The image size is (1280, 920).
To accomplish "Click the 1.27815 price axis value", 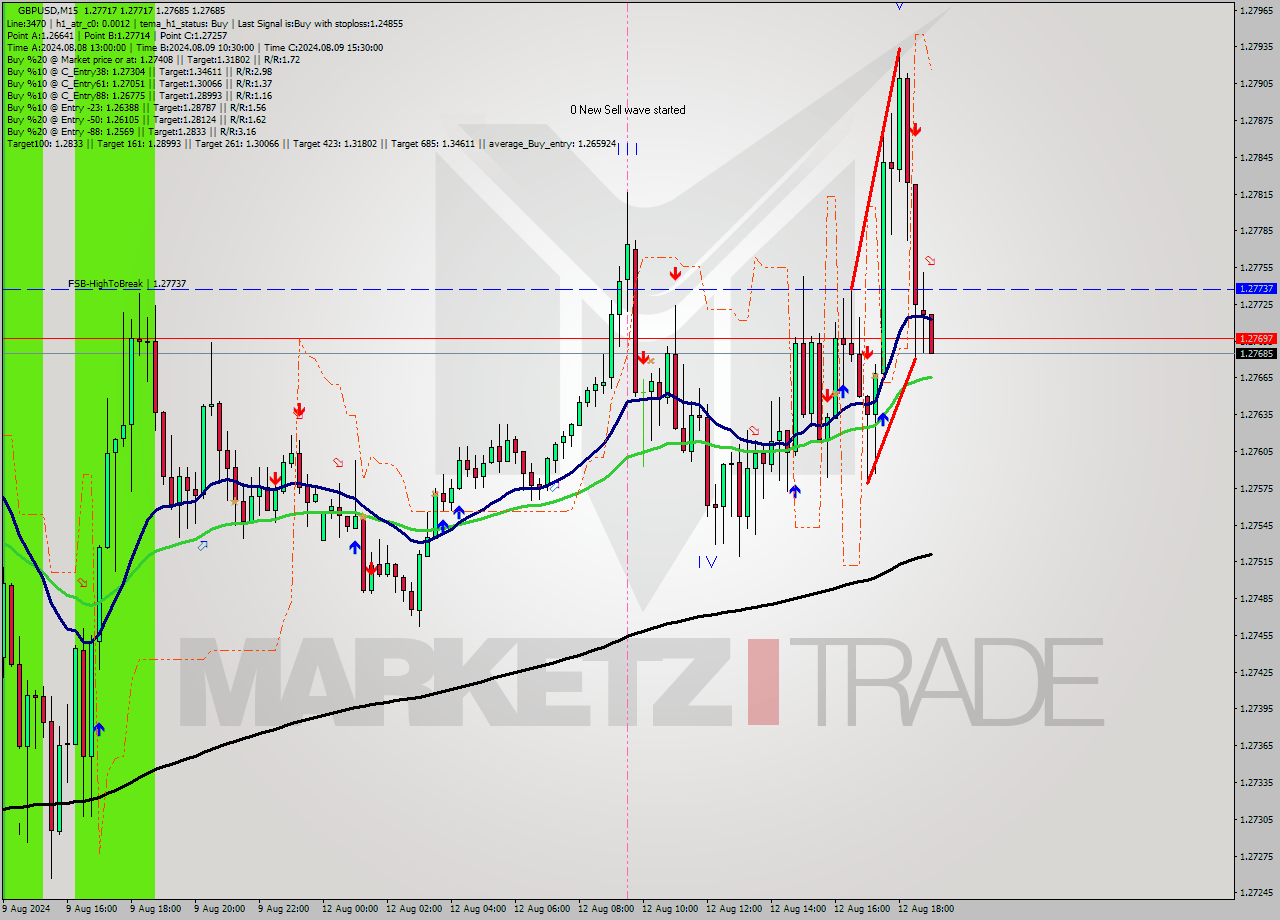I will (1256, 194).
